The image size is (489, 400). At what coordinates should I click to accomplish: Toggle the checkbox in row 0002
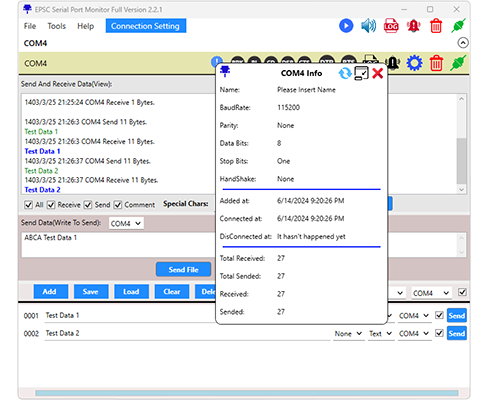tap(439, 333)
